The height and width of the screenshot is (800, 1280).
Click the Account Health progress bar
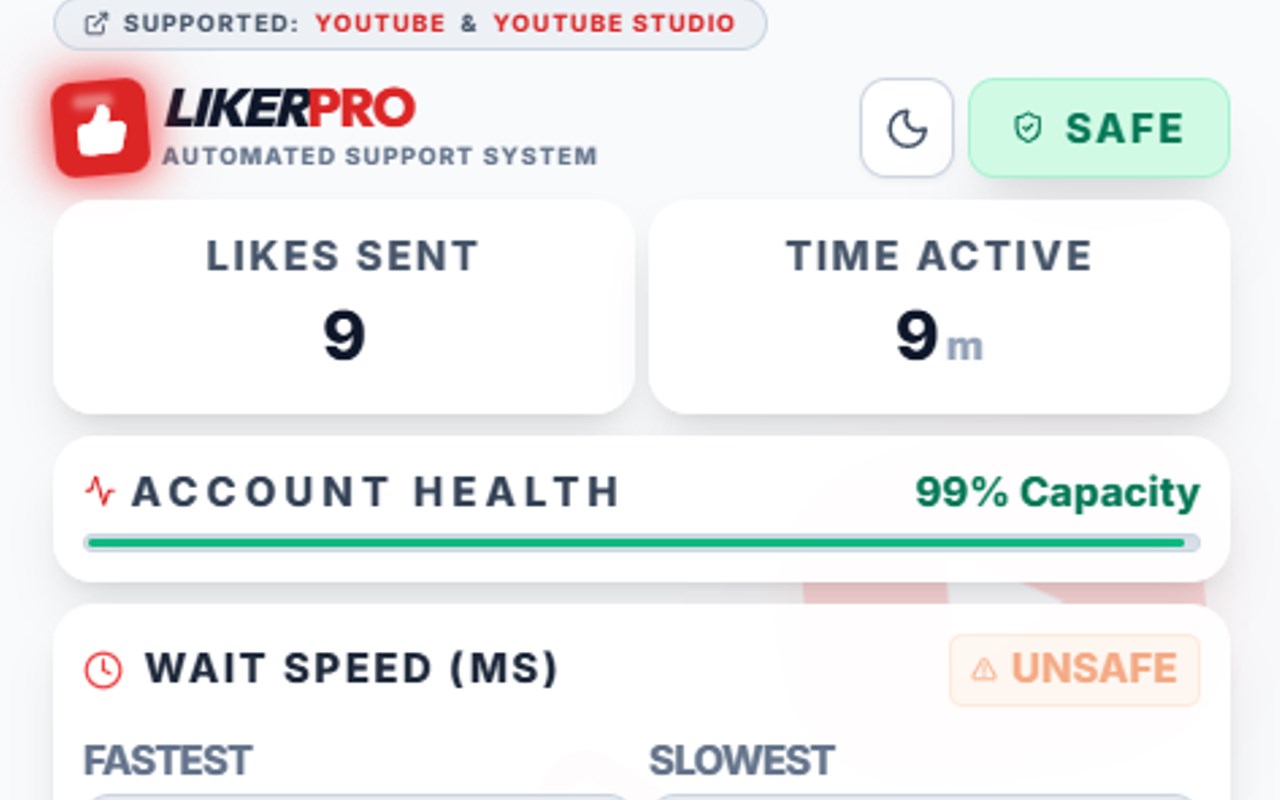click(642, 544)
